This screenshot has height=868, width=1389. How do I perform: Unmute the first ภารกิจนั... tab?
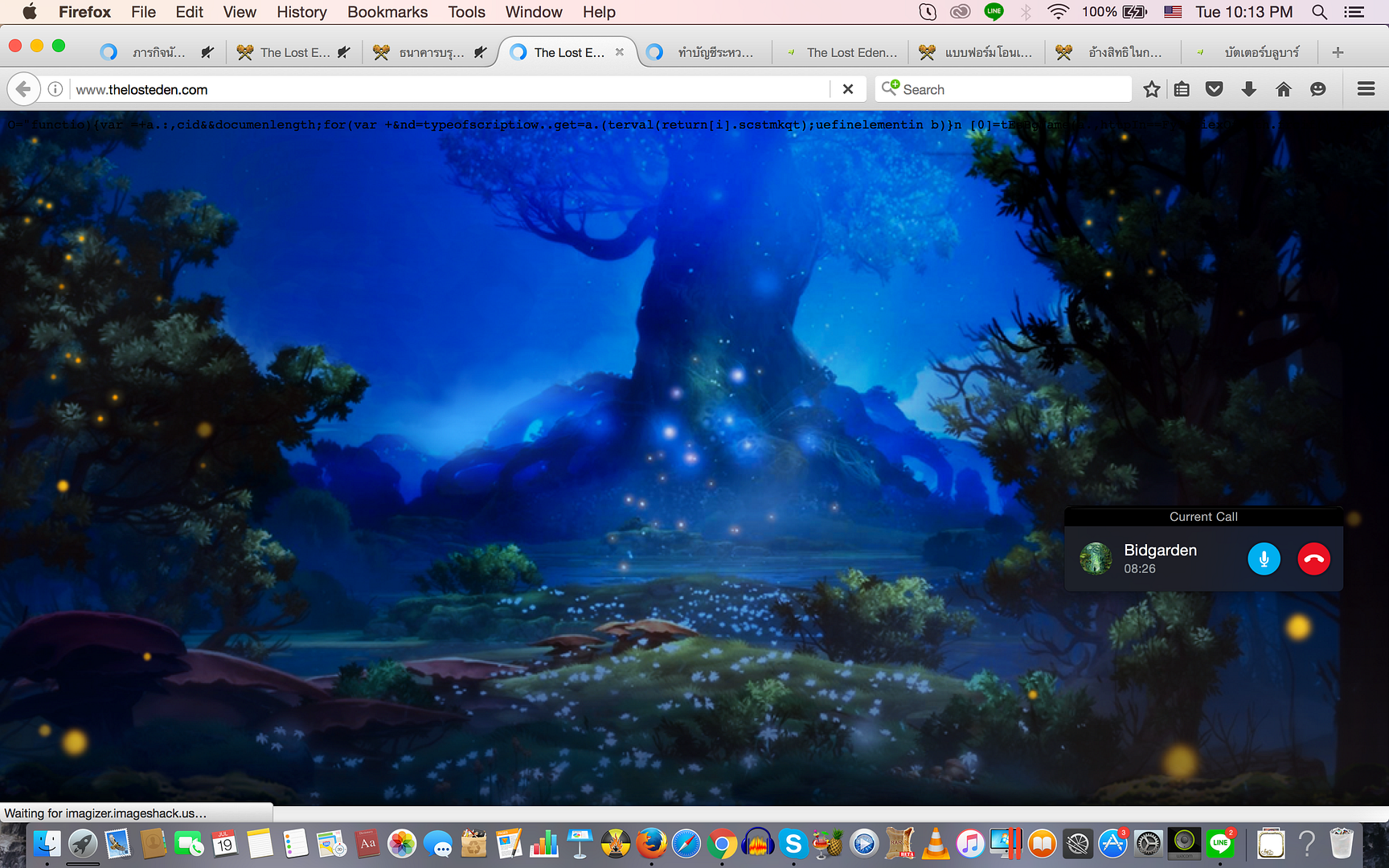pyautogui.click(x=207, y=52)
